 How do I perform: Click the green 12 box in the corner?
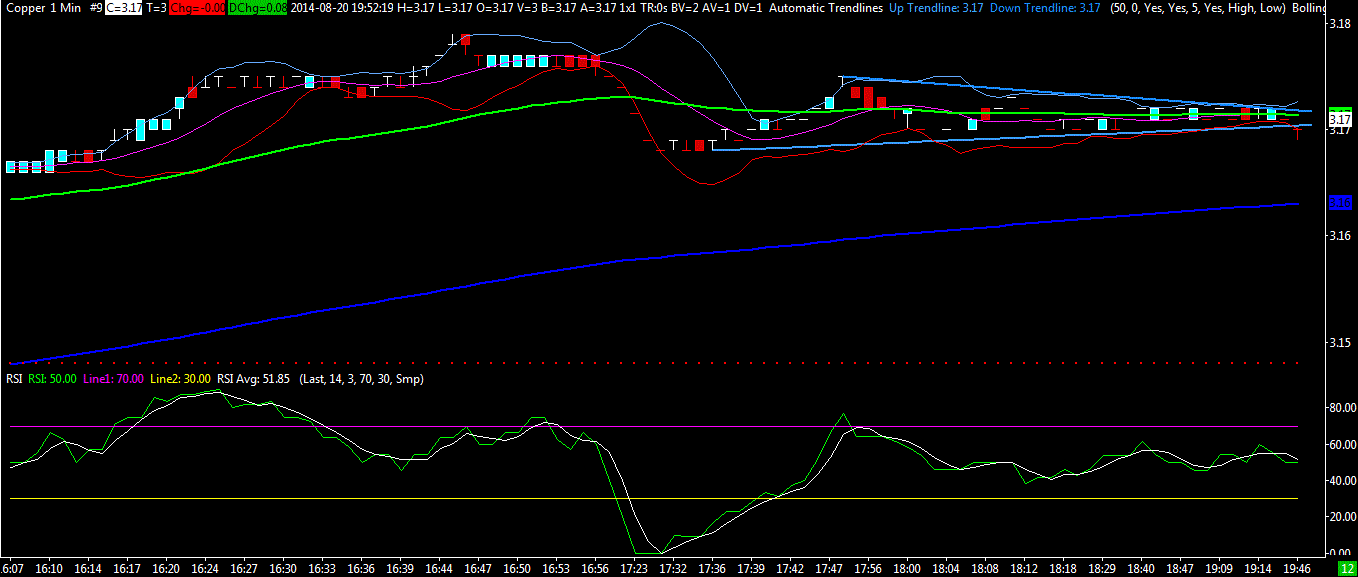[x=1345, y=568]
